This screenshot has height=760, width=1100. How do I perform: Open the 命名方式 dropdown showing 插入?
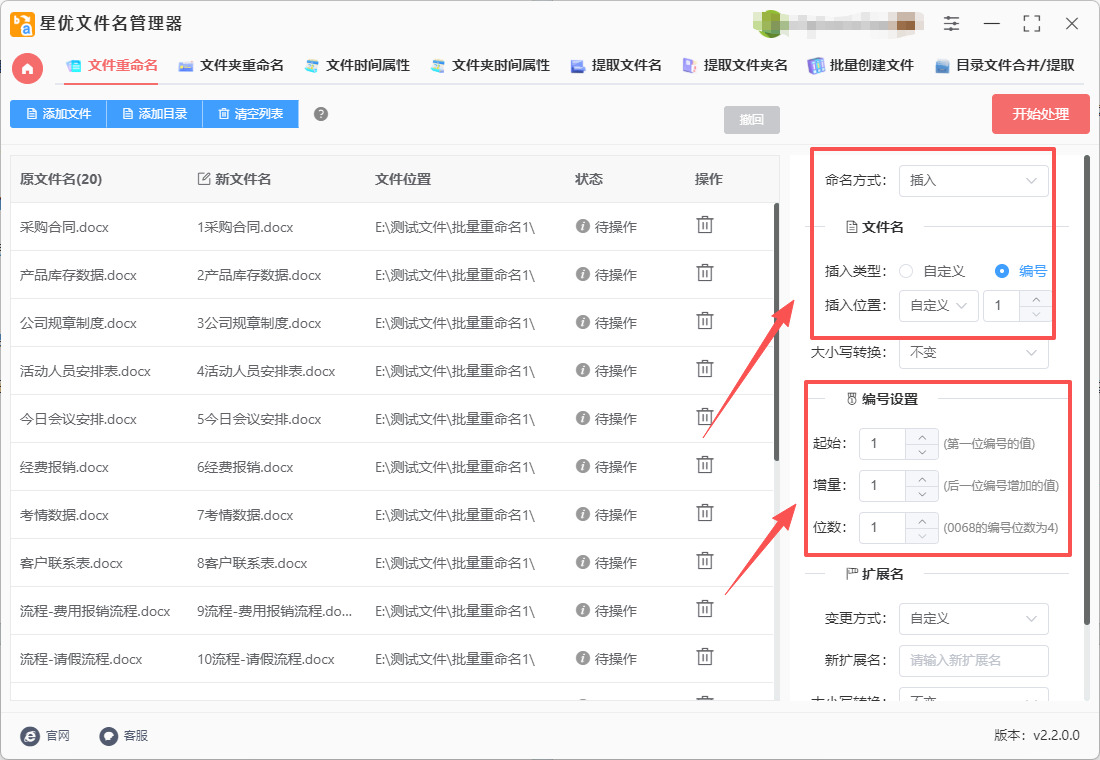(x=974, y=180)
